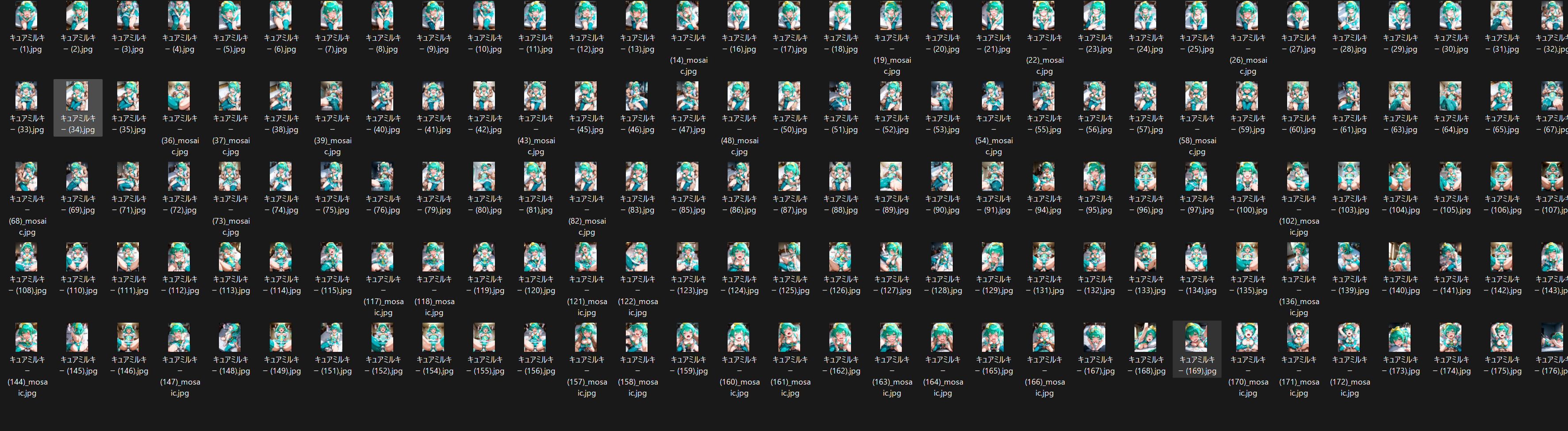
Task: Select the thumbnail of キュアミルキー (65).jpg
Action: (1502, 96)
